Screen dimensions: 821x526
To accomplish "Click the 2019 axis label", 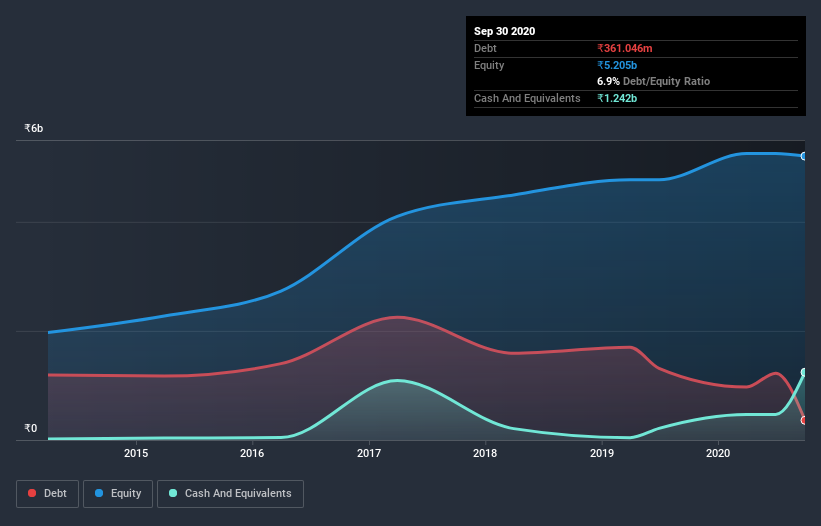I will (x=602, y=453).
